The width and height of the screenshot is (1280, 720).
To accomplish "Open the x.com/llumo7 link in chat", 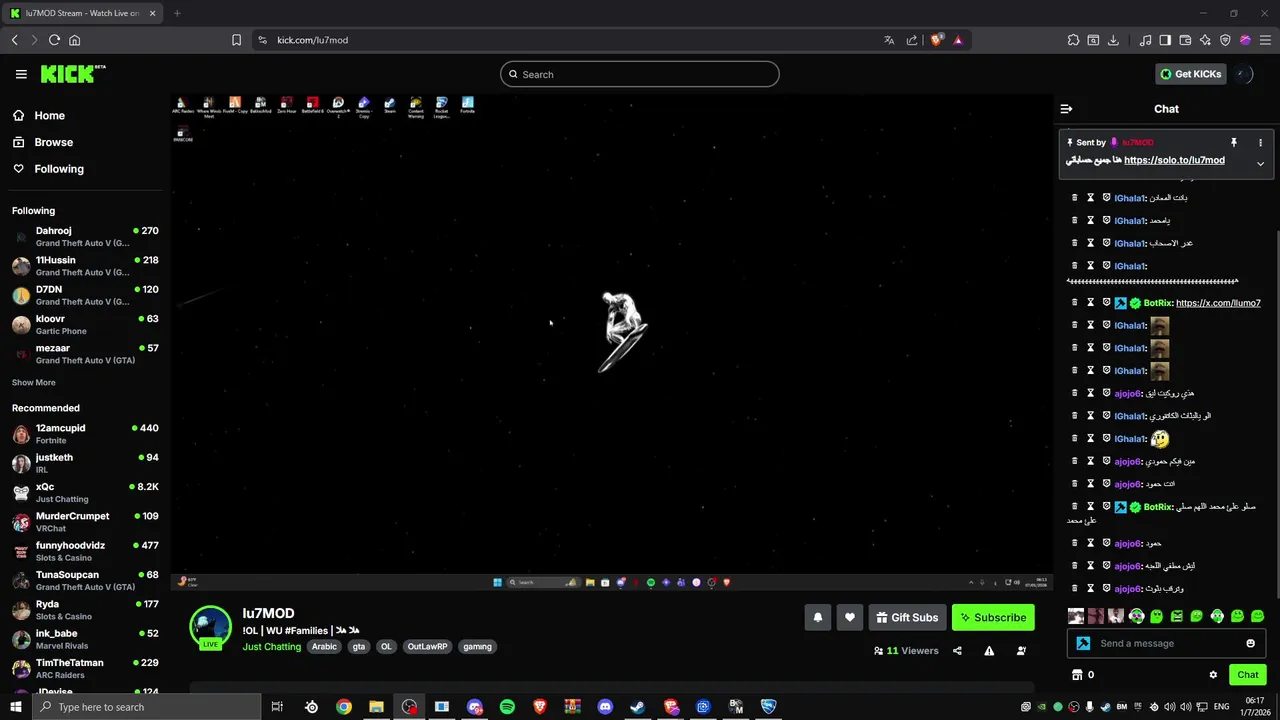I will [x=1218, y=303].
